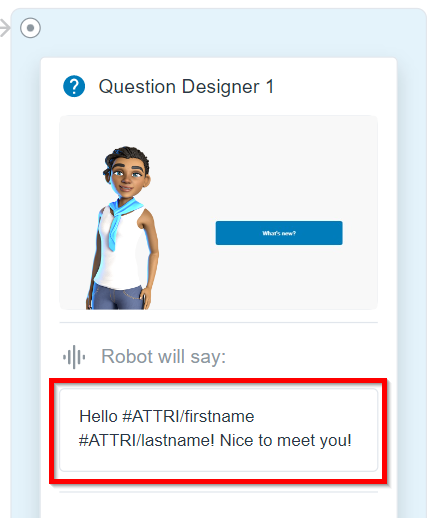This screenshot has width=433, height=518.
Task: Click the robot avatar's face
Action: tap(127, 180)
